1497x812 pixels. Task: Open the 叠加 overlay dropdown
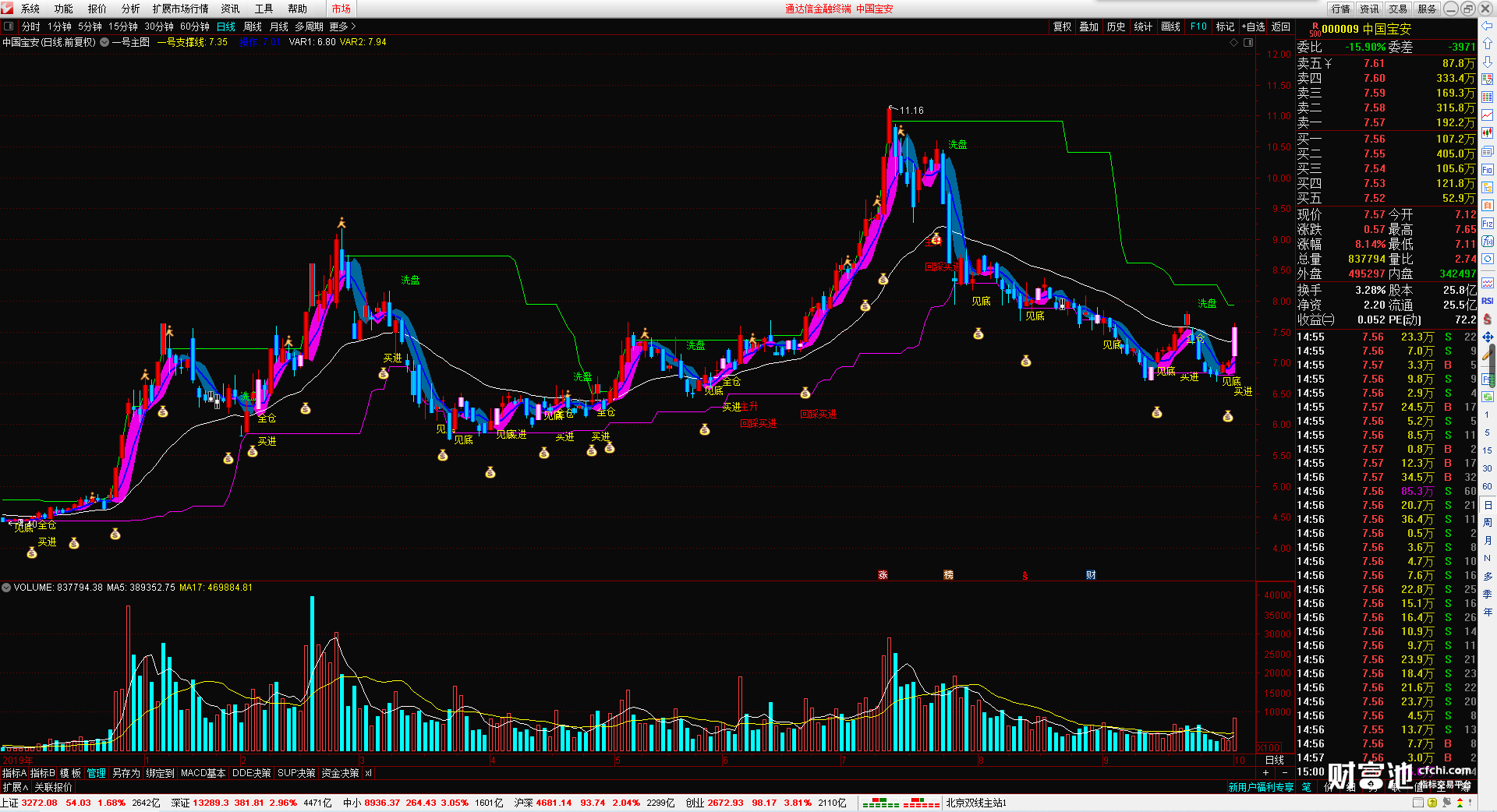point(1089,26)
